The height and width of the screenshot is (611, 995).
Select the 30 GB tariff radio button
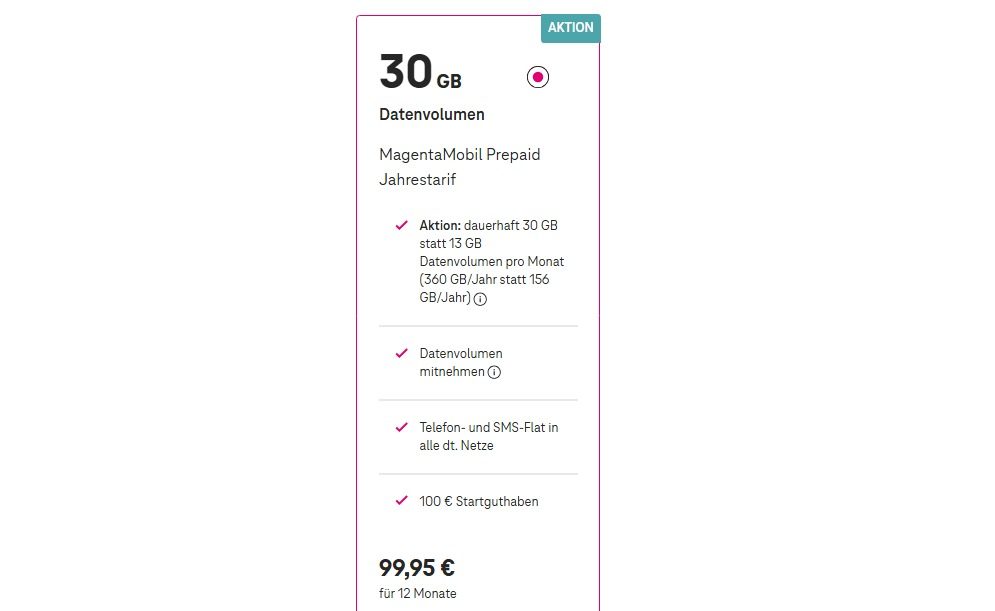[538, 77]
